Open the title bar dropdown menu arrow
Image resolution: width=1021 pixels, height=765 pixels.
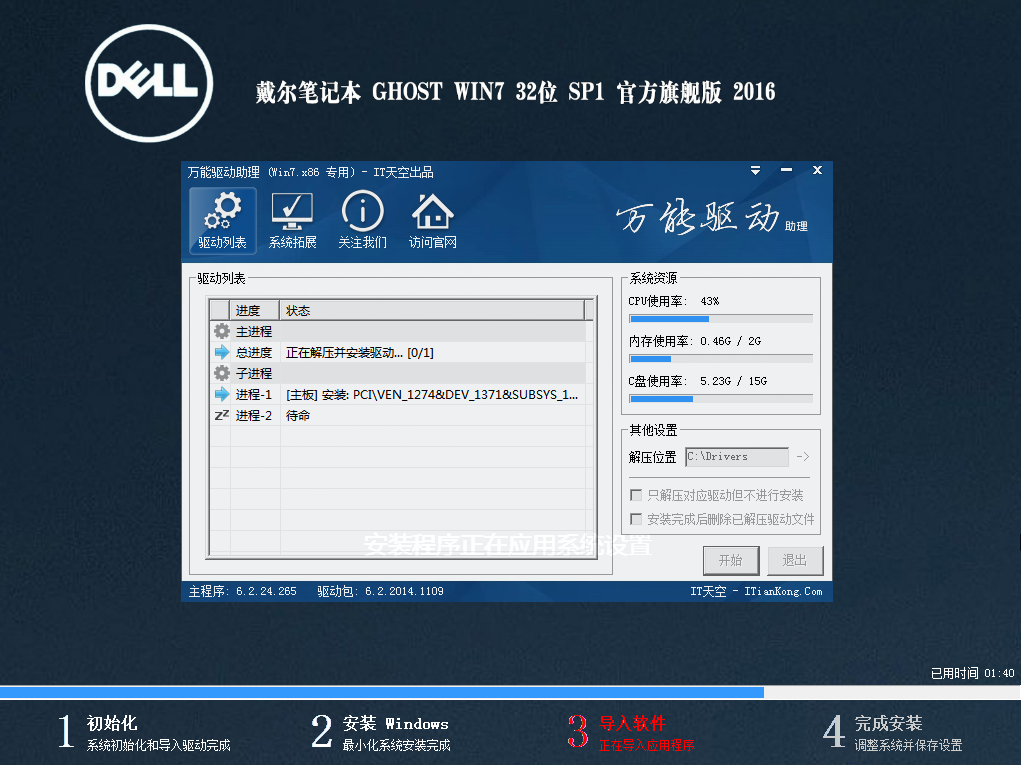point(755,171)
